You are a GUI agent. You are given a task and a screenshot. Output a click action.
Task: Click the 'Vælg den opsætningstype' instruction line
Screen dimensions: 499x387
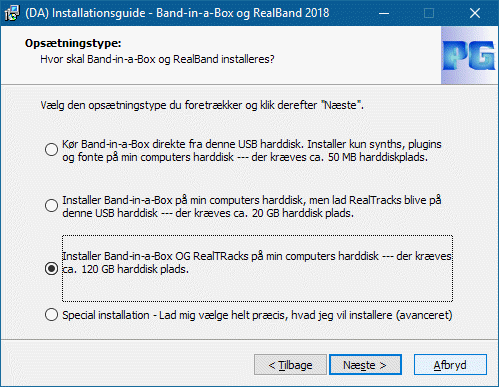tap(202, 105)
